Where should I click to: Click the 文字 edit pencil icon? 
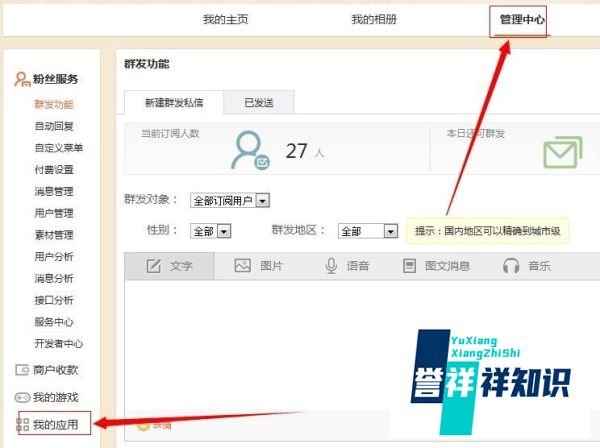point(154,266)
